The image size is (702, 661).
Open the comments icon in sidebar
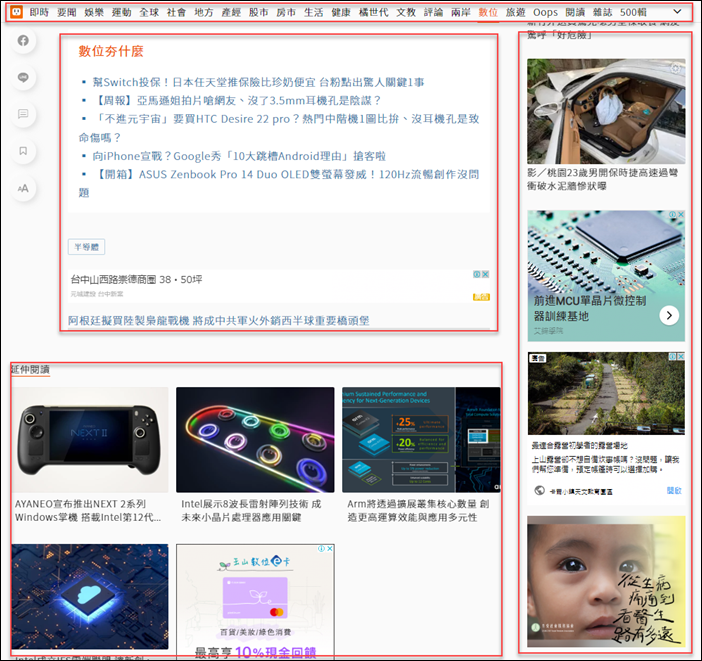click(23, 114)
